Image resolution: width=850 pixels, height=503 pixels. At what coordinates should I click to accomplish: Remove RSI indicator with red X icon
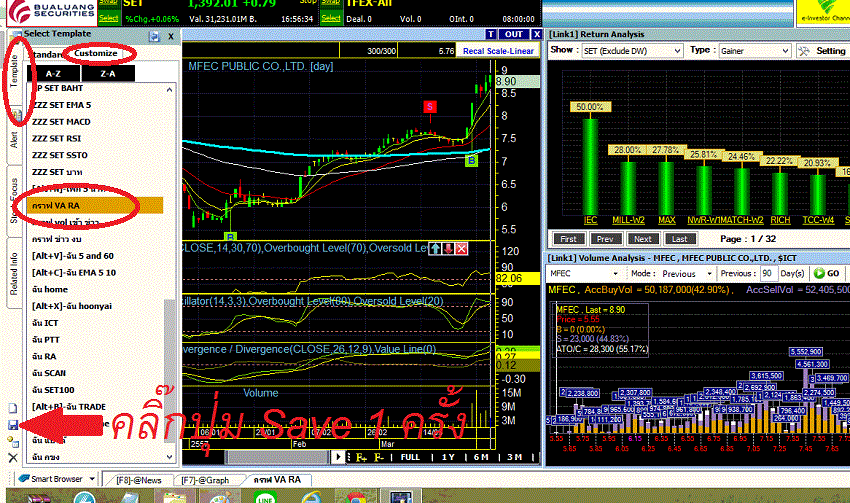click(461, 249)
